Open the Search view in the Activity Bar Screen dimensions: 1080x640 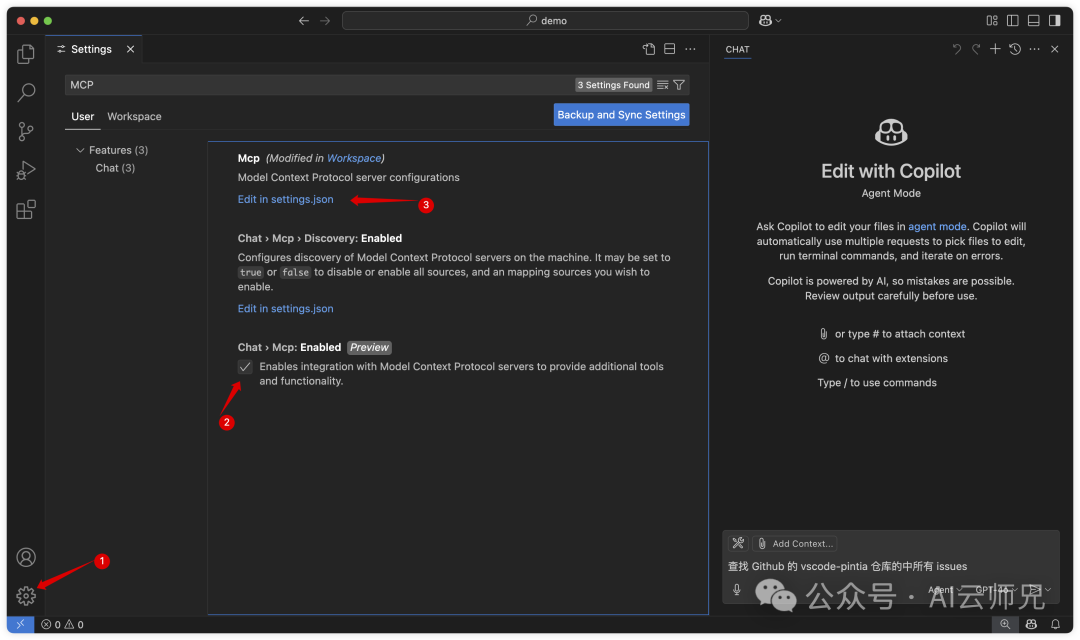[x=25, y=92]
